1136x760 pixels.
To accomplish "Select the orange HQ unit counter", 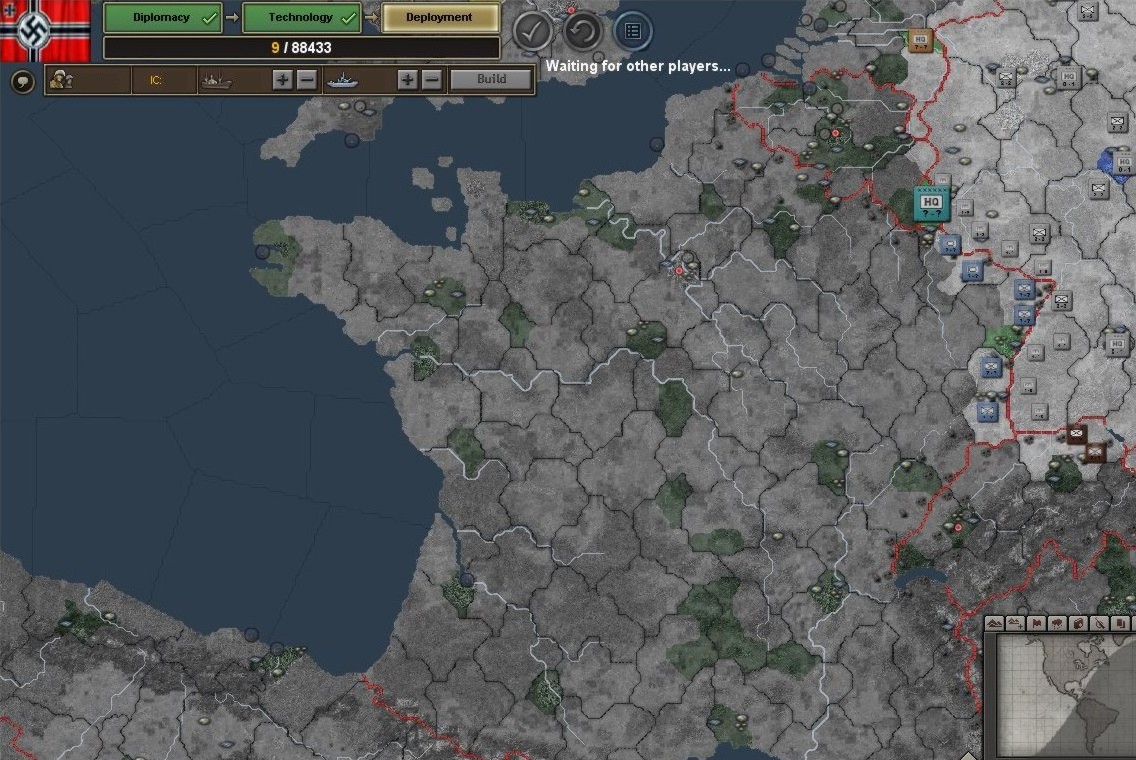I will [919, 40].
